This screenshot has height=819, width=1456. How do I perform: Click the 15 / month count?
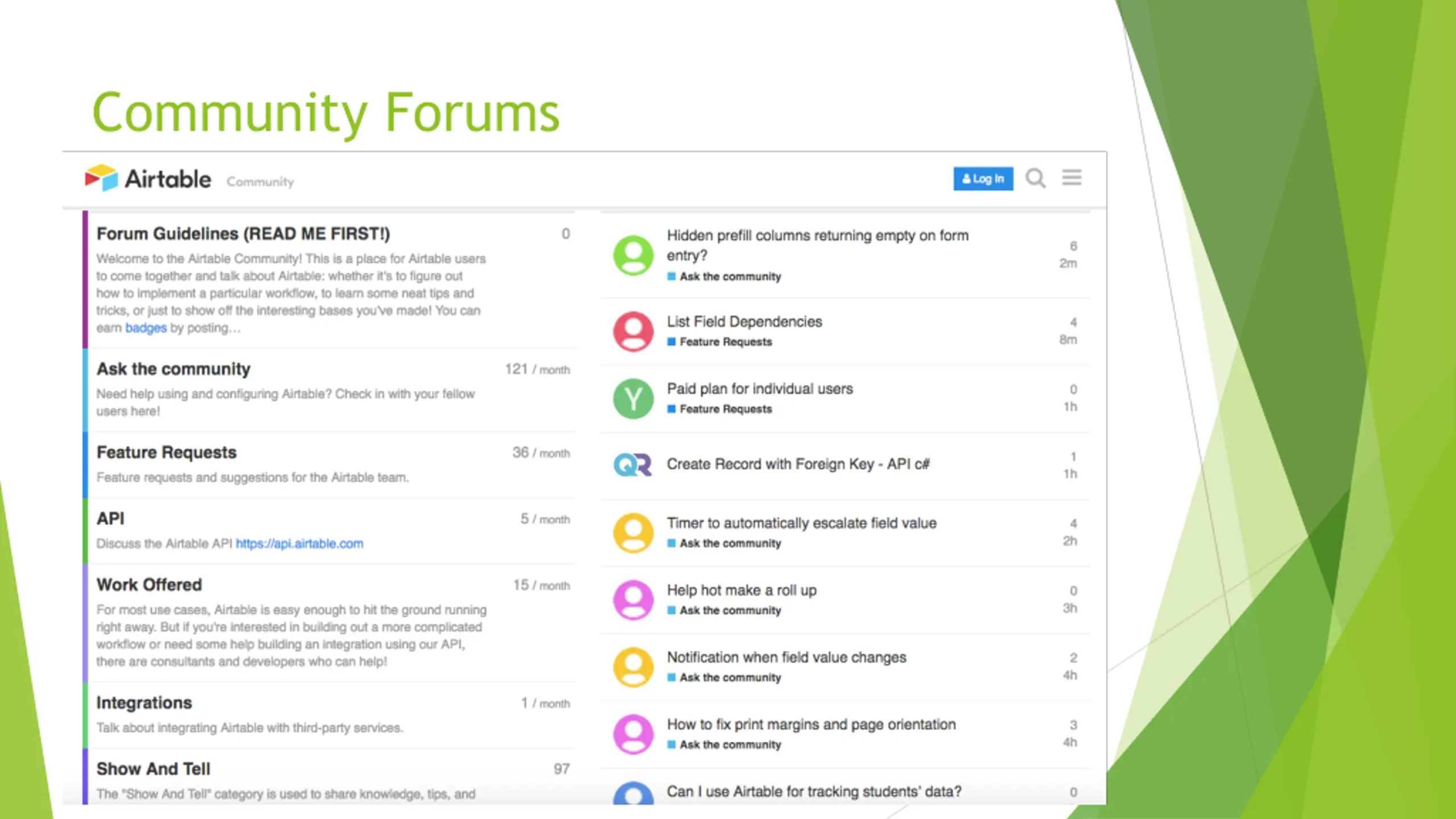click(x=541, y=585)
